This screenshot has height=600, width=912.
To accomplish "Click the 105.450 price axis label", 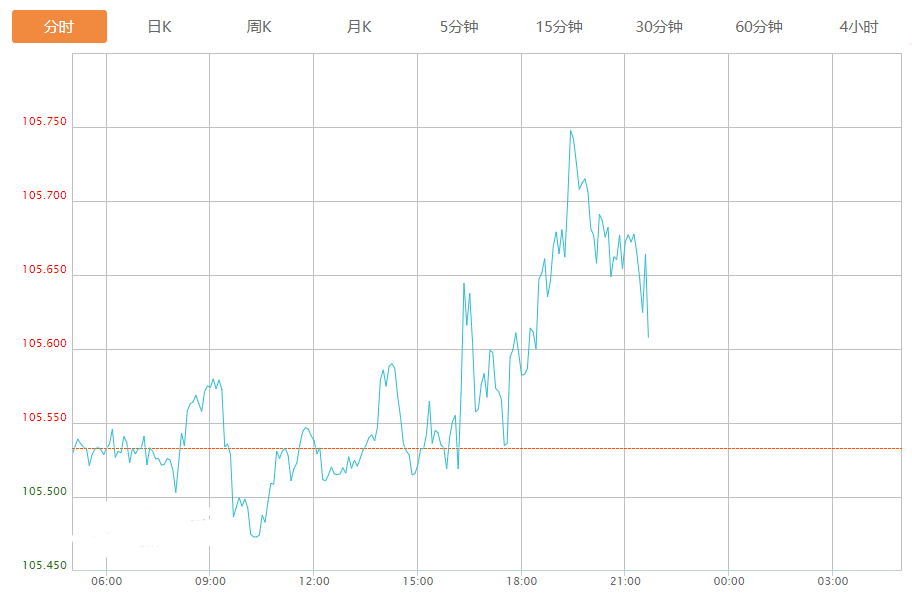I will [43, 566].
